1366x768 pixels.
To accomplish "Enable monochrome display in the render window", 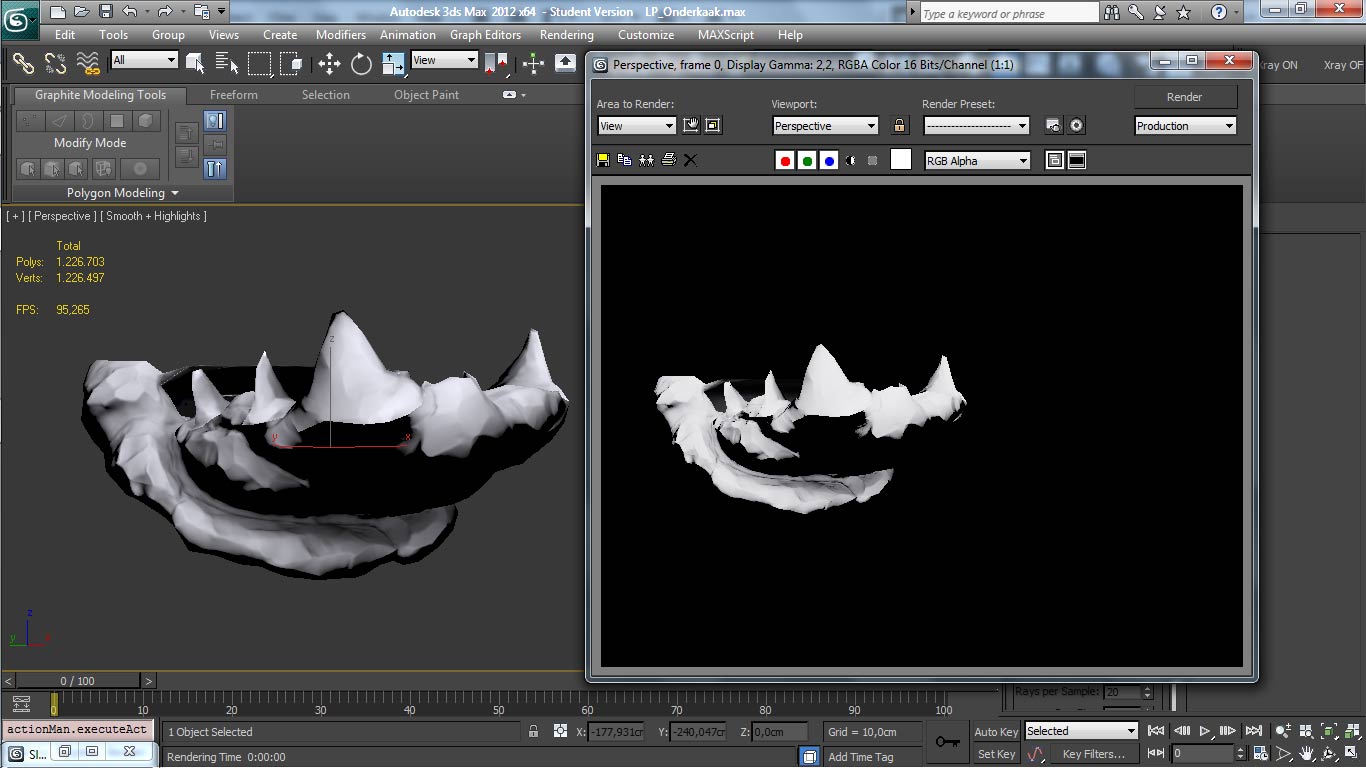I will [849, 159].
